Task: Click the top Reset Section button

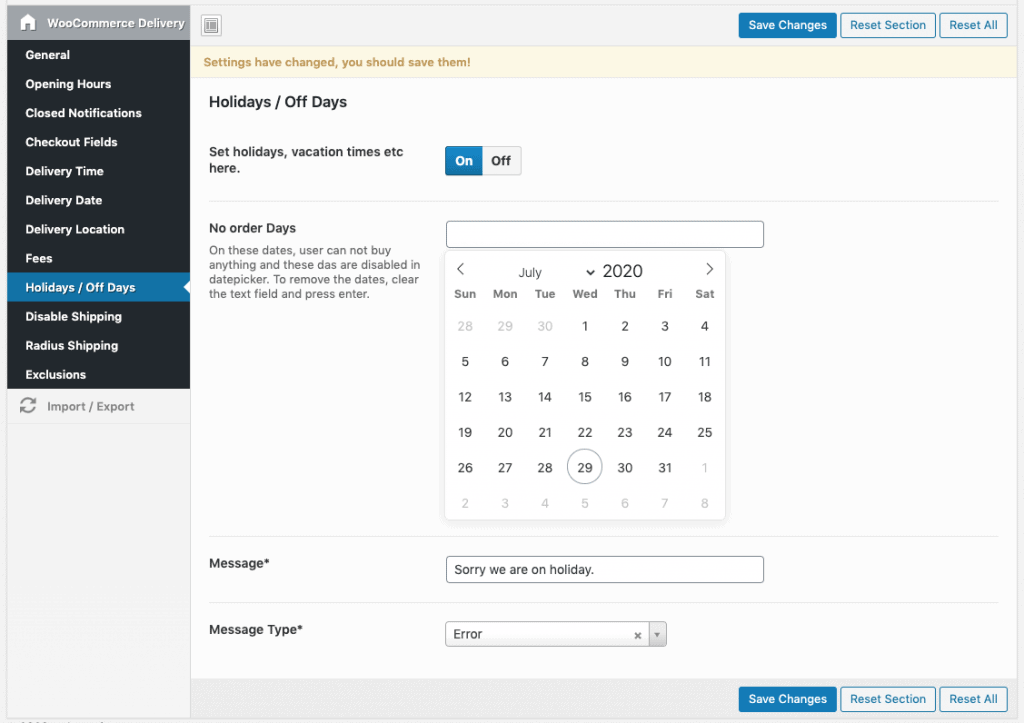Action: click(x=888, y=25)
